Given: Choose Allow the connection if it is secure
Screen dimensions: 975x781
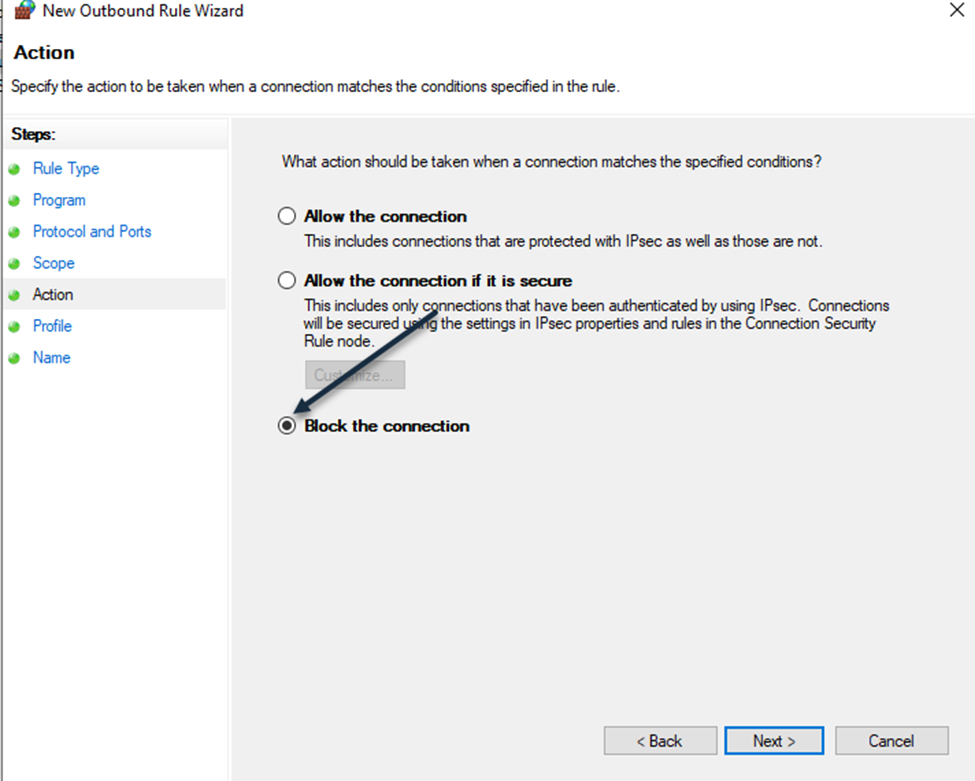Looking at the screenshot, I should click(287, 280).
